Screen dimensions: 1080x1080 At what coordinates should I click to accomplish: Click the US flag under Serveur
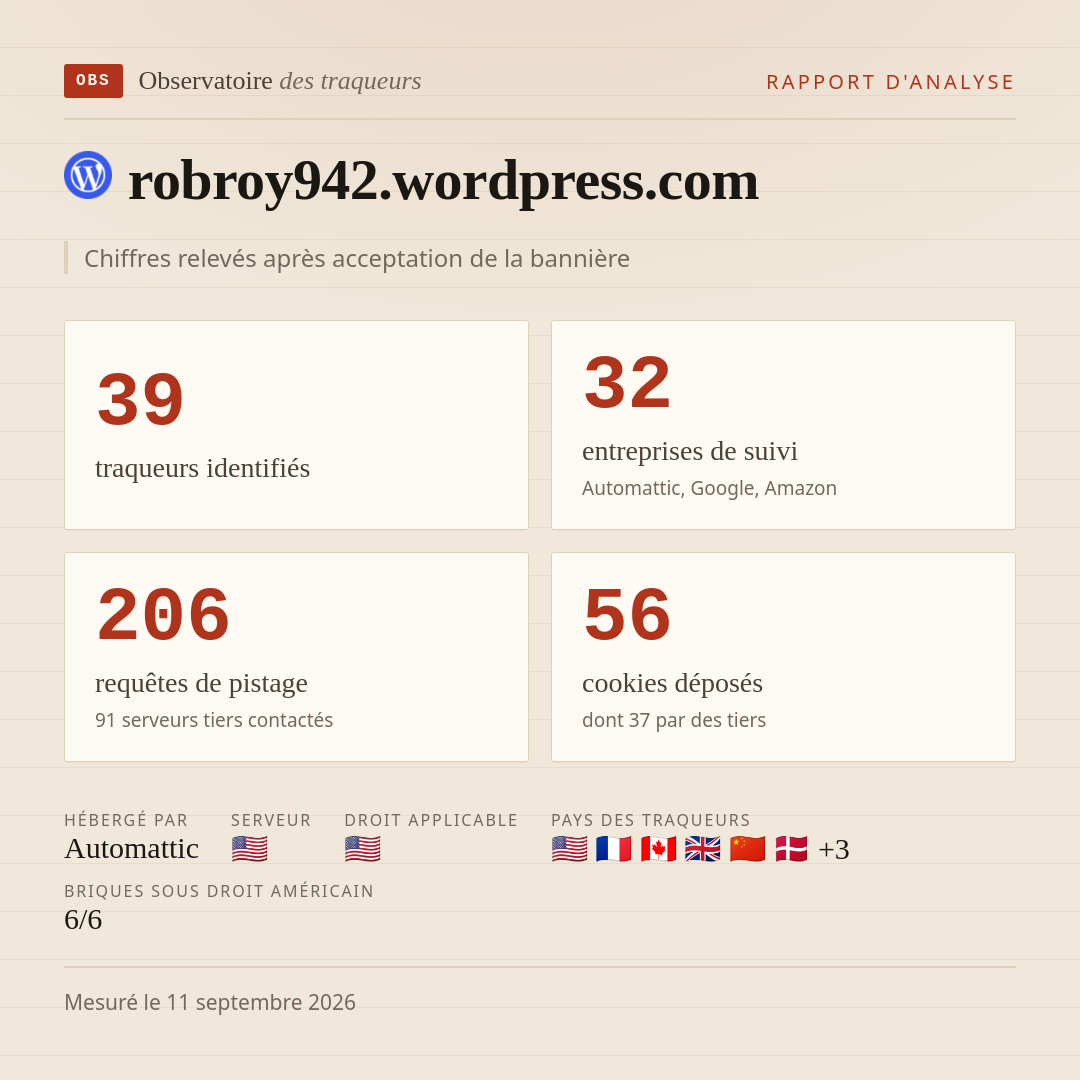(249, 849)
